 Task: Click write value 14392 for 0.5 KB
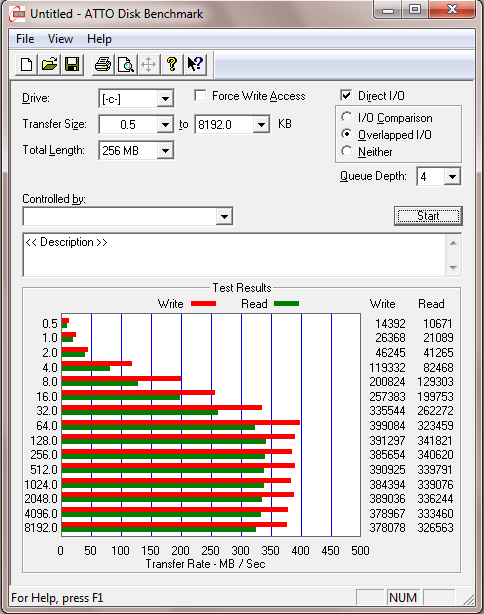390,324
